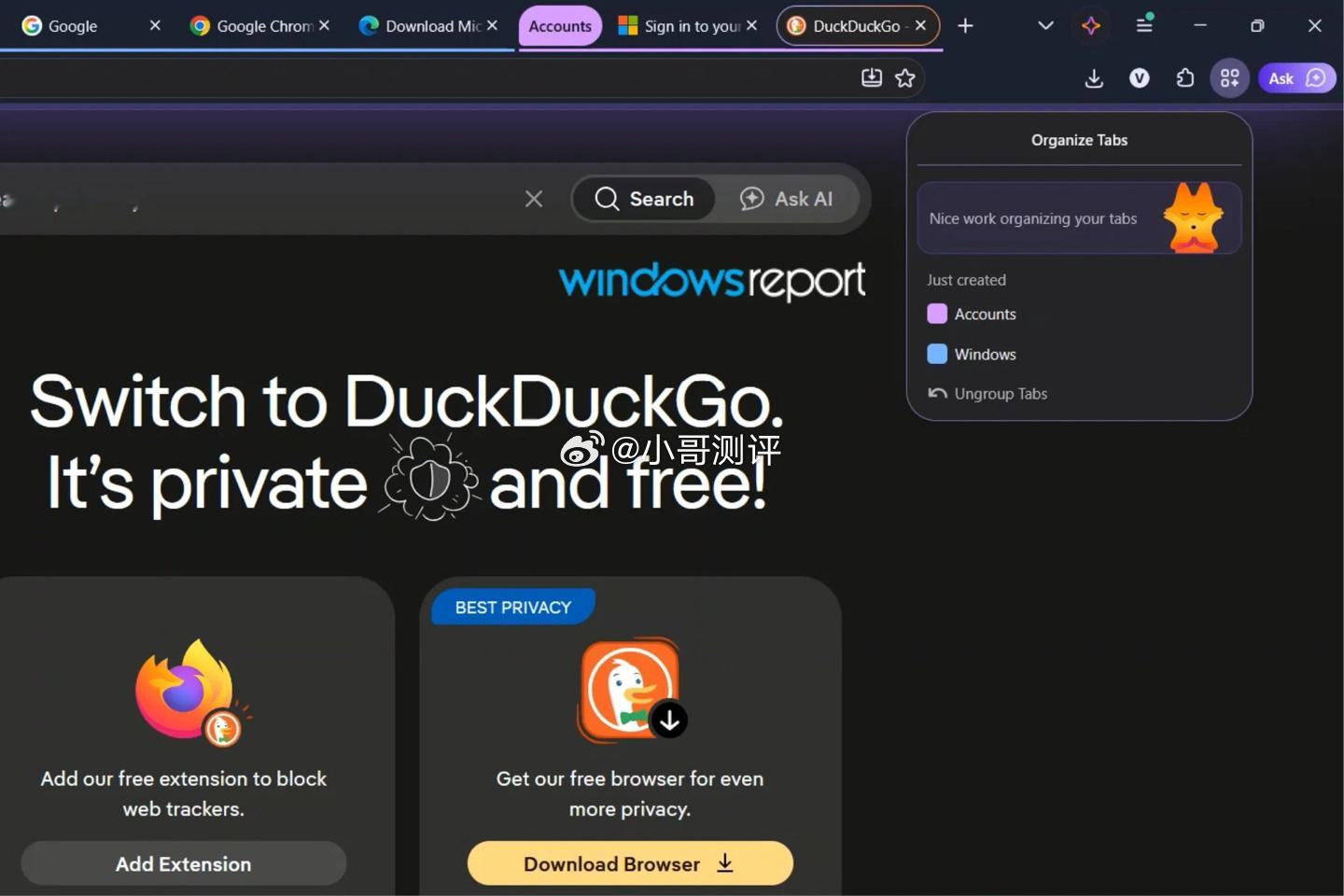Viewport: 1344px width, 896px height.
Task: Click the Google favicon on first tab
Action: click(x=32, y=26)
